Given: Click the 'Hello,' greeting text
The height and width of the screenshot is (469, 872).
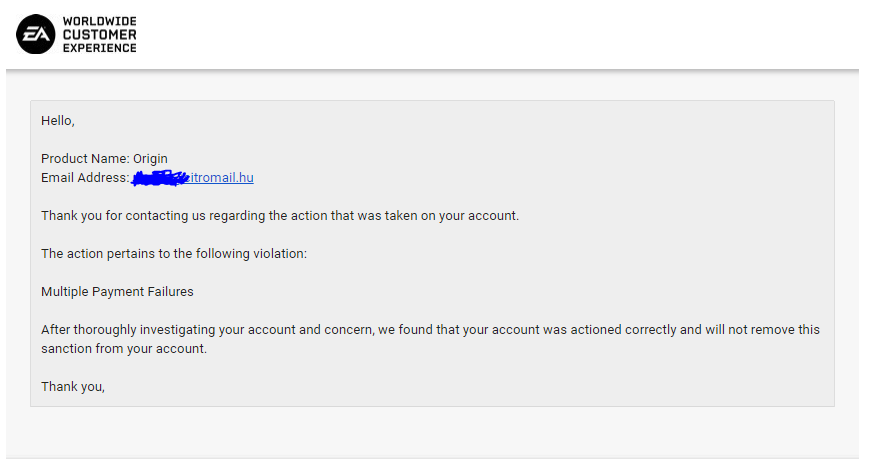Looking at the screenshot, I should point(58,121).
